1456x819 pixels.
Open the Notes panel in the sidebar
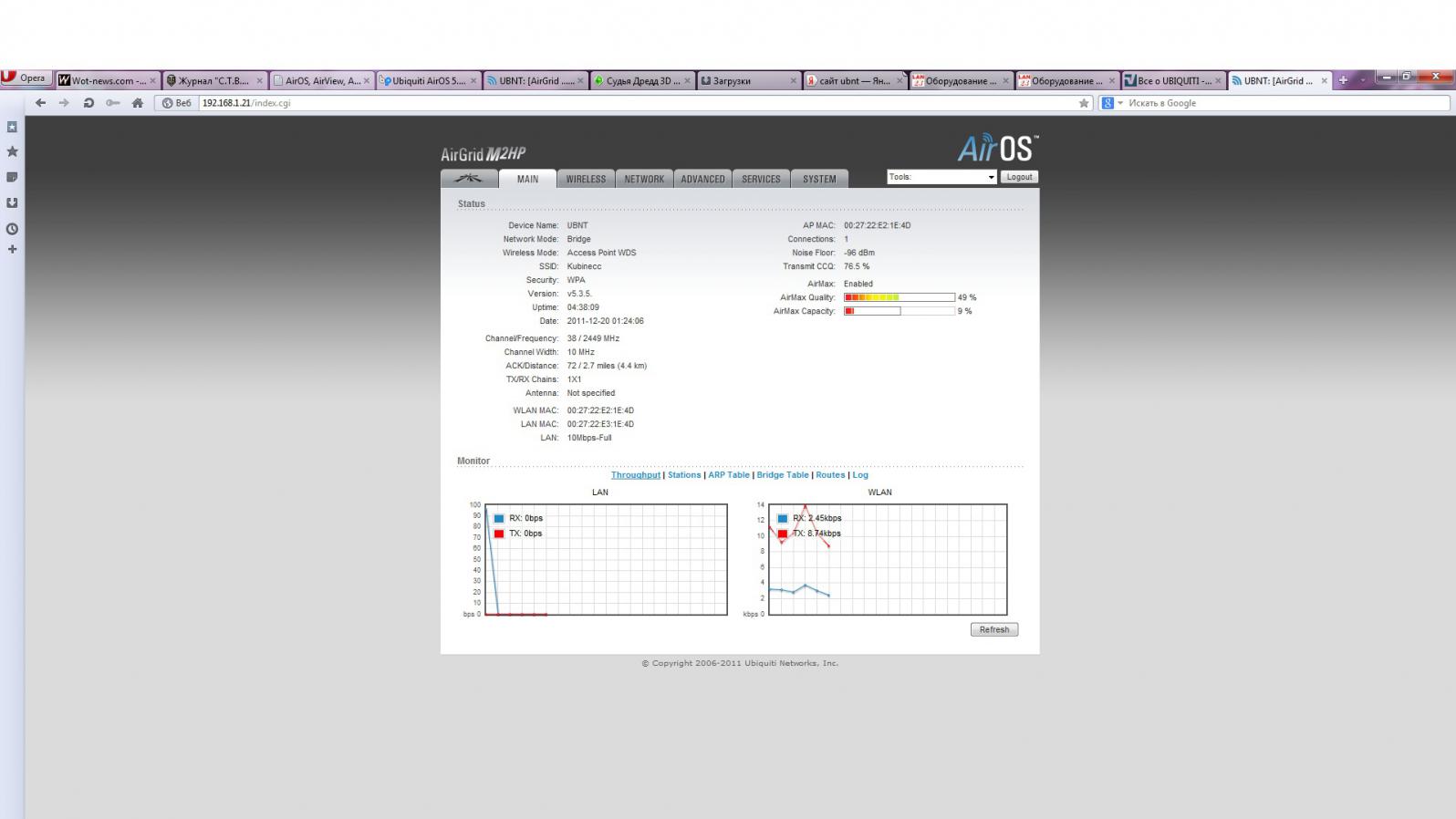(12, 177)
